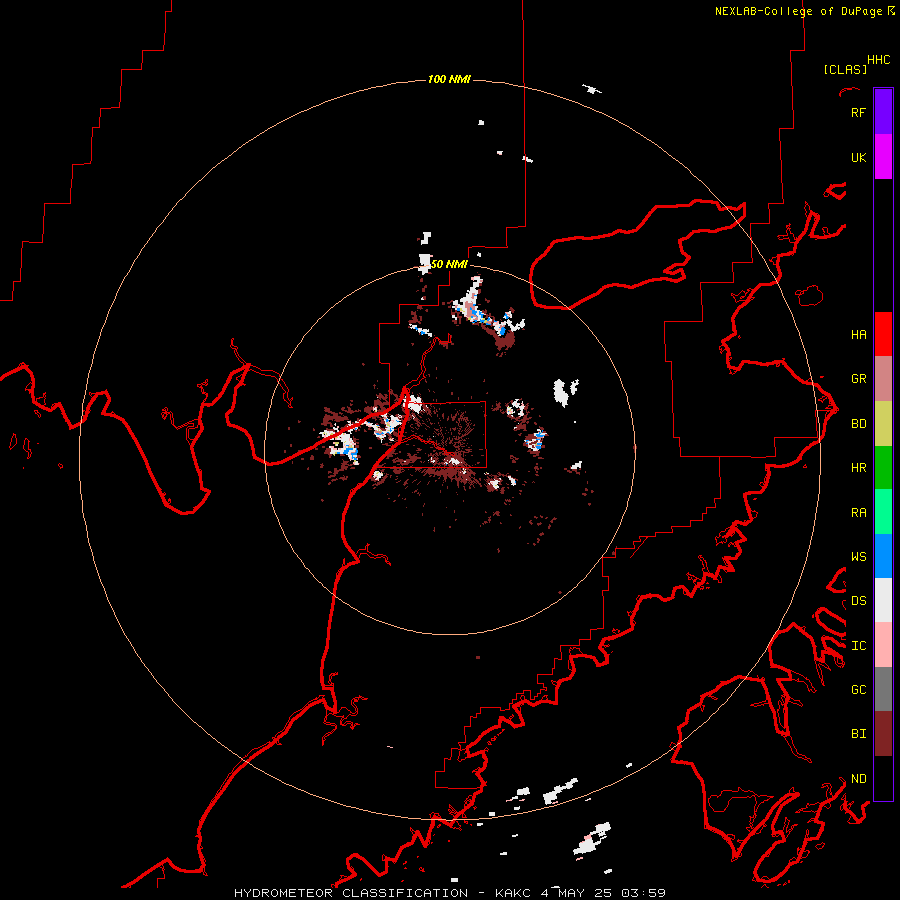Click the RA legend label
Screen dimensions: 900x900
(858, 512)
